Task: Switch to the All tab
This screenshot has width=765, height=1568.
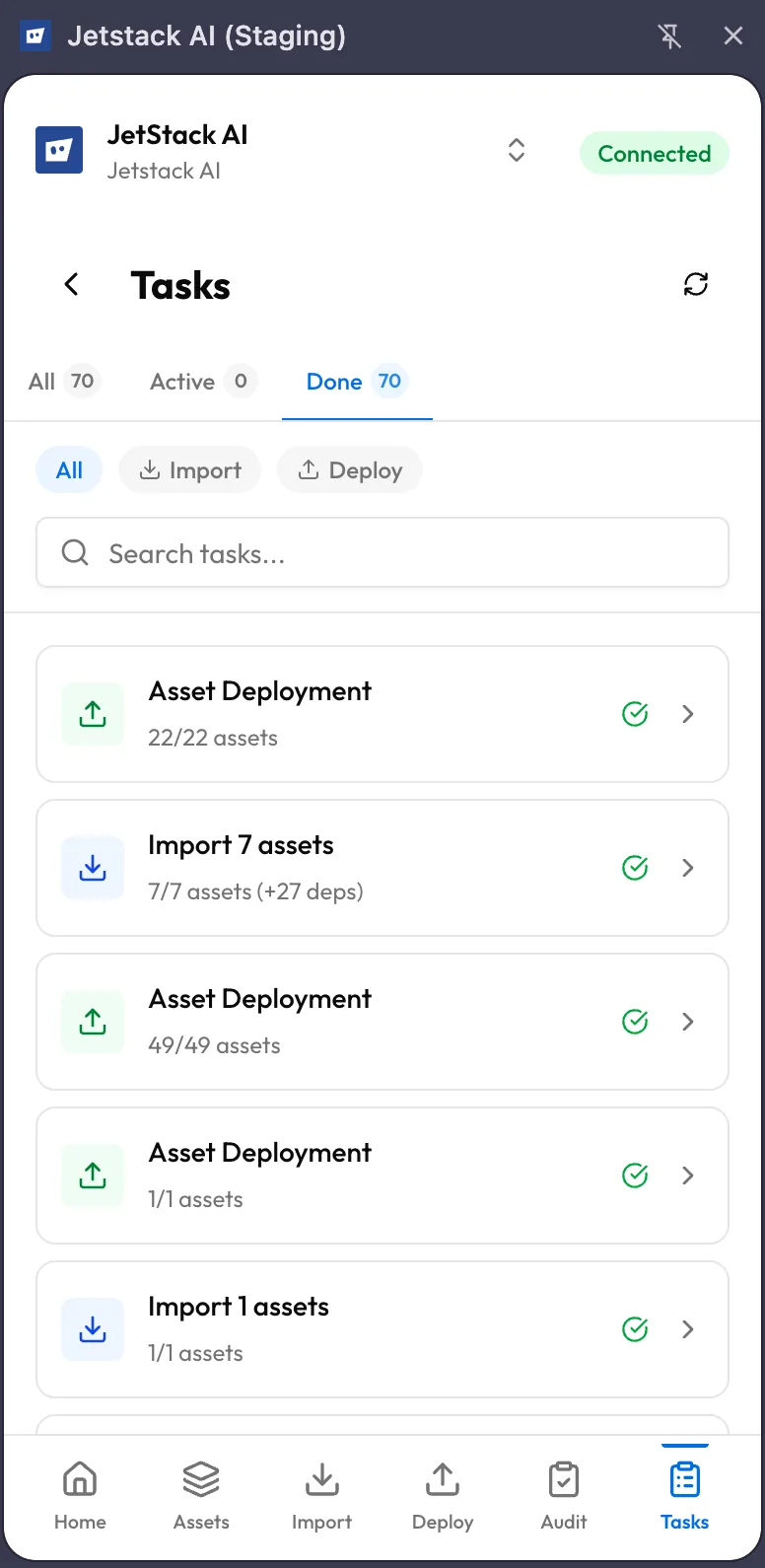Action: coord(64,382)
